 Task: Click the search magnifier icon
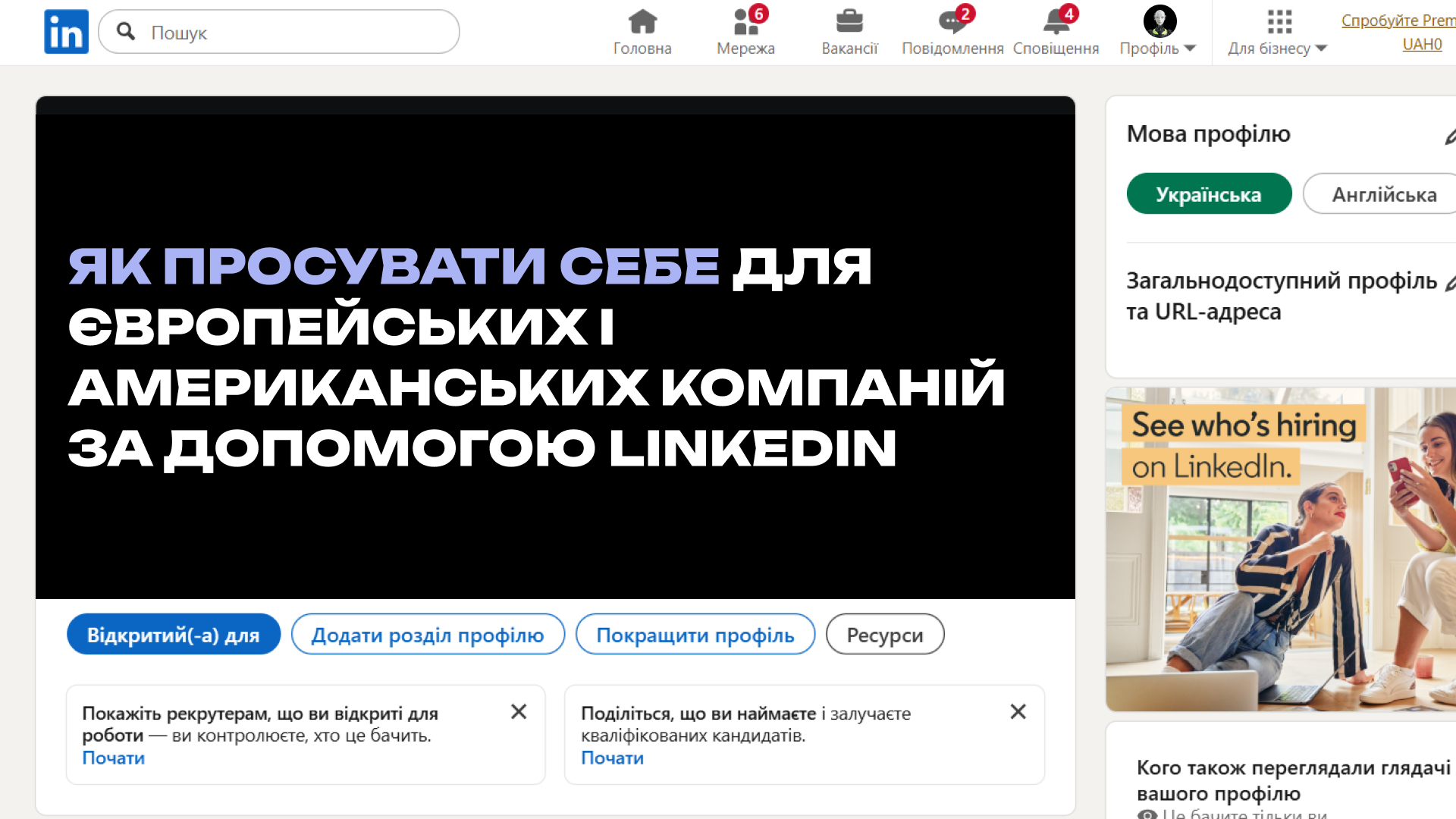127,32
